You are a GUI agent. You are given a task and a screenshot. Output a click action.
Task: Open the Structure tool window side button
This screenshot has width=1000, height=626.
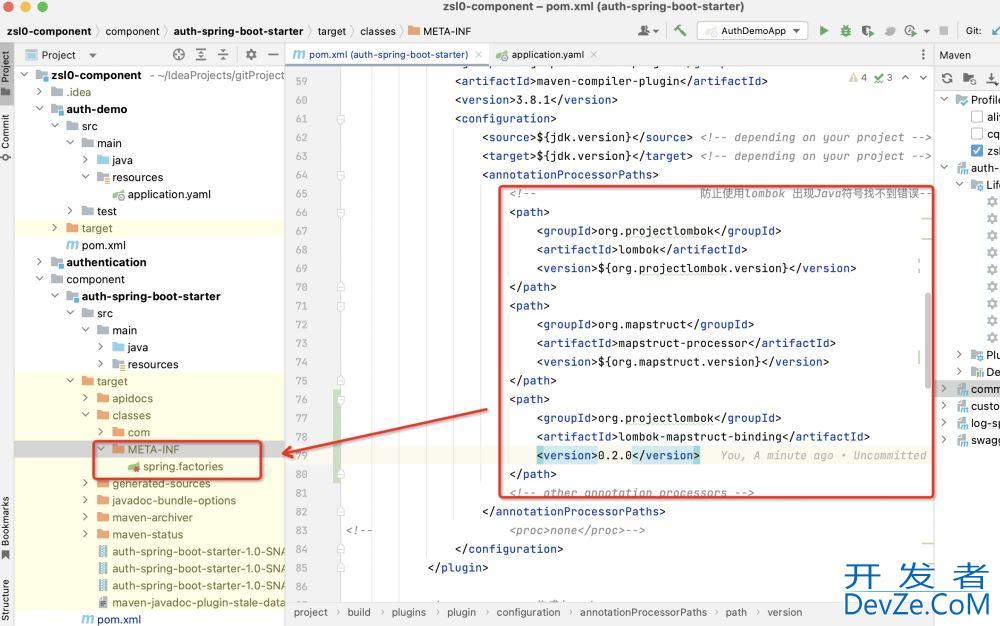pos(6,599)
